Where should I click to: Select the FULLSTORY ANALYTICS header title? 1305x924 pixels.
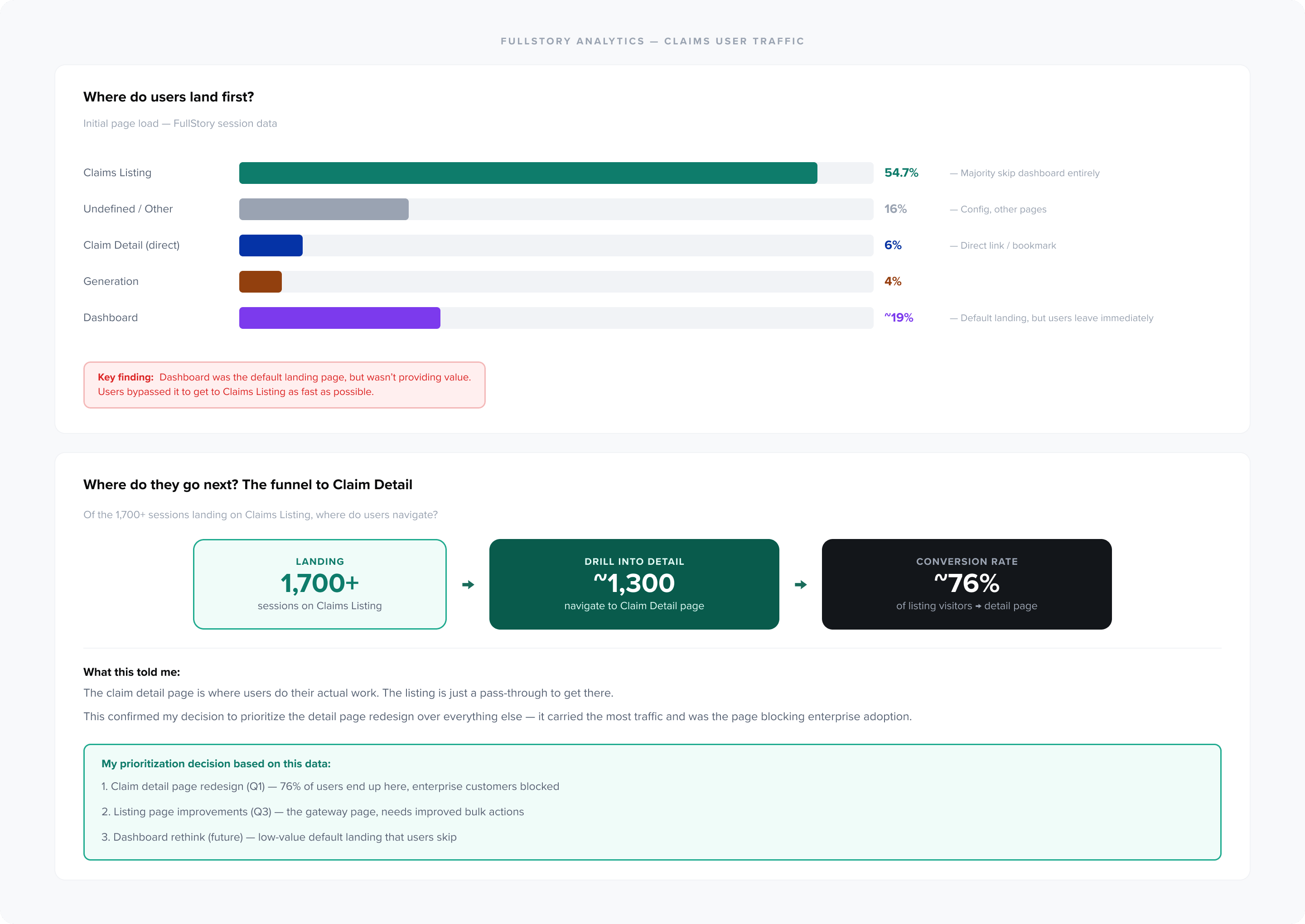pyautogui.click(x=652, y=40)
